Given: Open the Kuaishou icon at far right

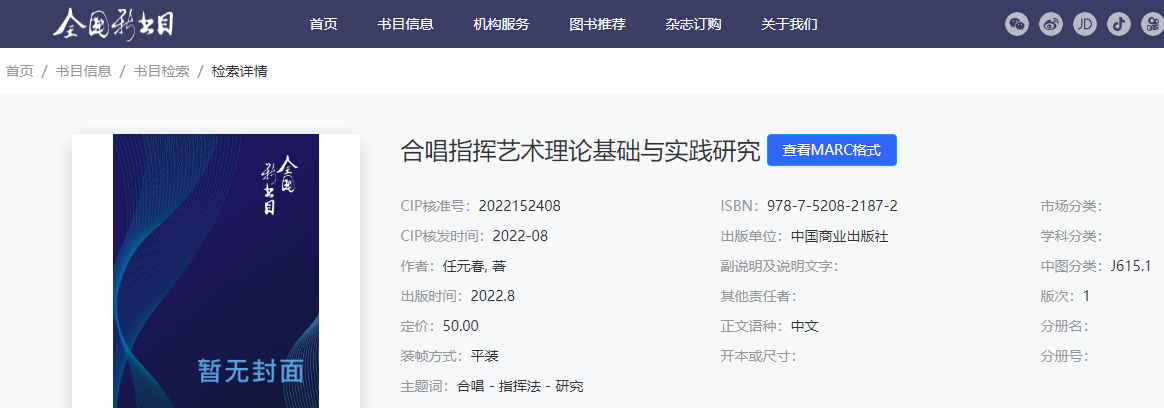Looking at the screenshot, I should point(1151,24).
